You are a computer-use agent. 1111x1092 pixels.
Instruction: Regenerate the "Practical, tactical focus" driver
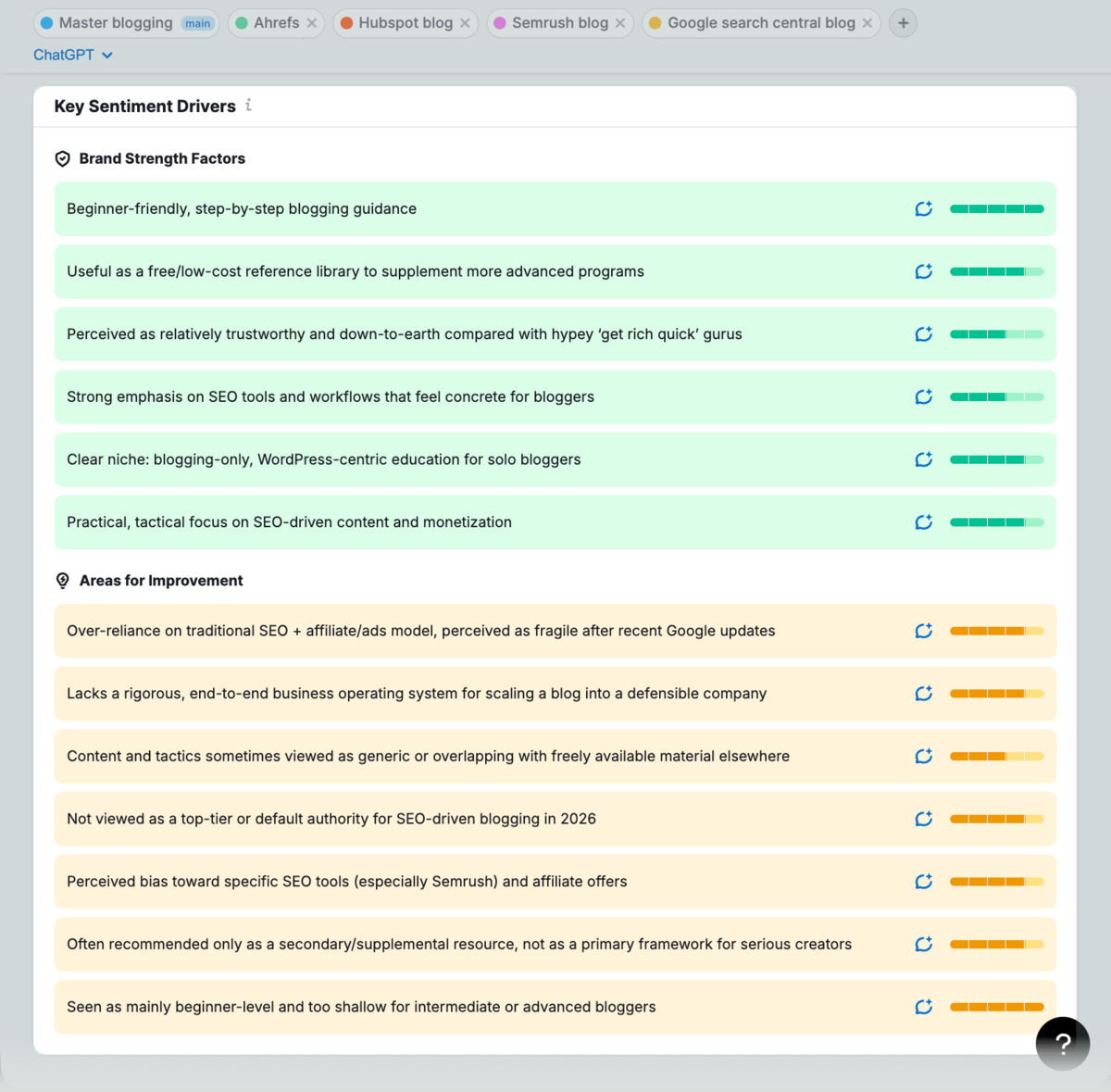[x=923, y=521]
